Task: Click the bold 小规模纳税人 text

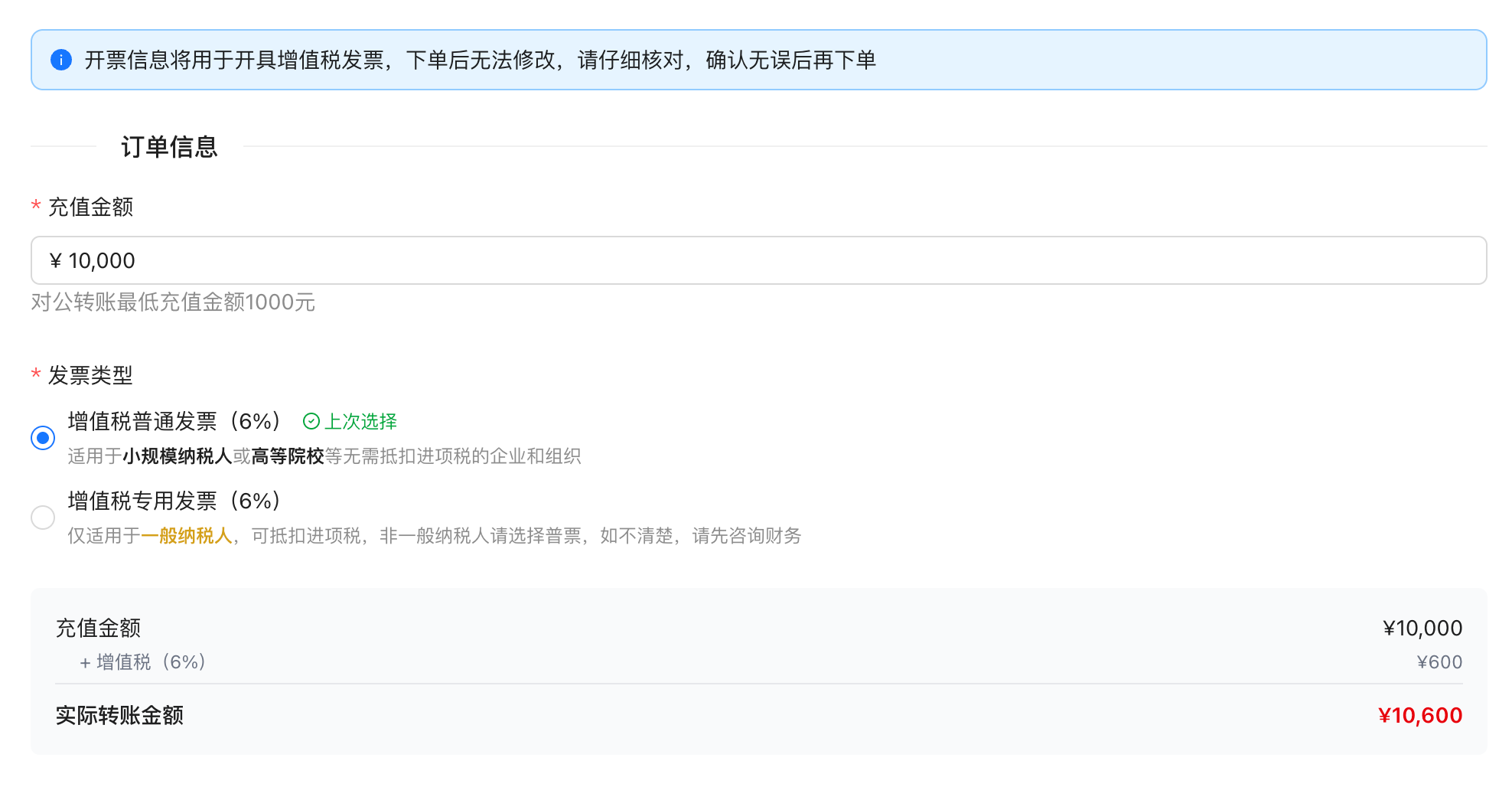Action: (x=178, y=456)
